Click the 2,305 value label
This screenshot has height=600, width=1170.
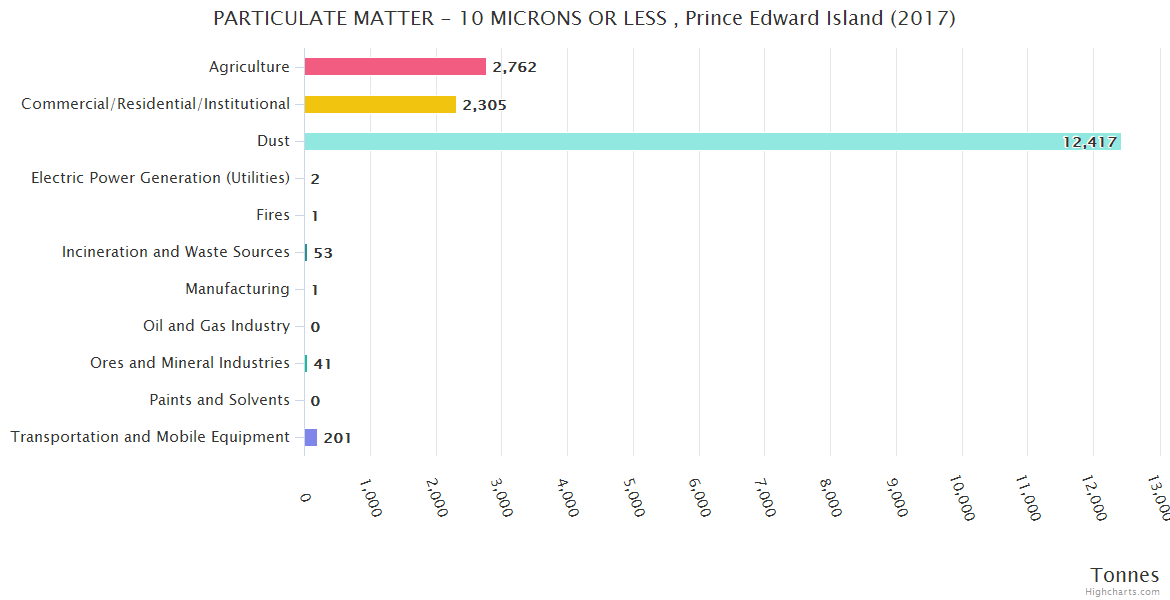click(x=484, y=105)
